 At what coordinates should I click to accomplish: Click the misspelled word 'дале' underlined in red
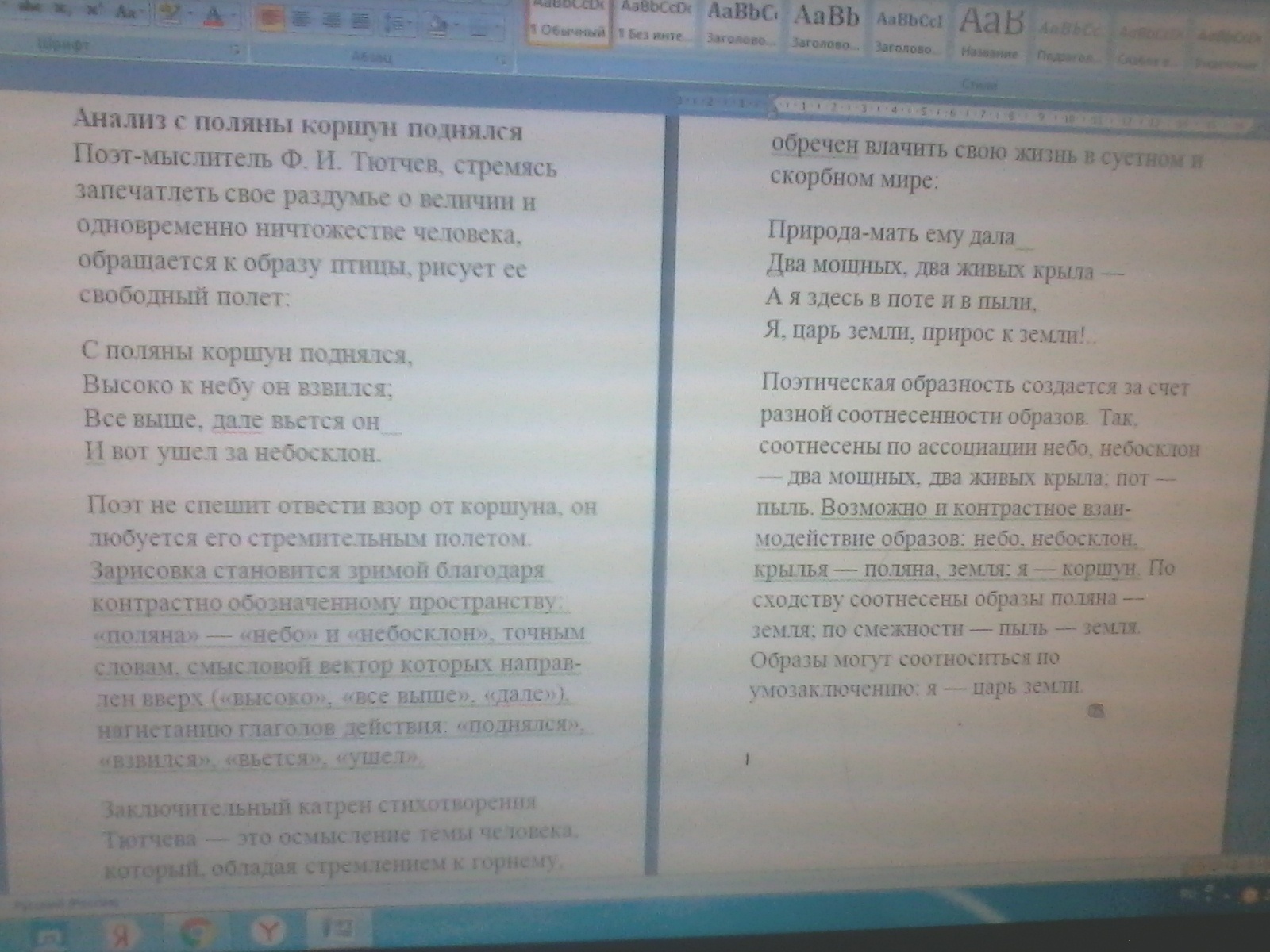click(238, 420)
